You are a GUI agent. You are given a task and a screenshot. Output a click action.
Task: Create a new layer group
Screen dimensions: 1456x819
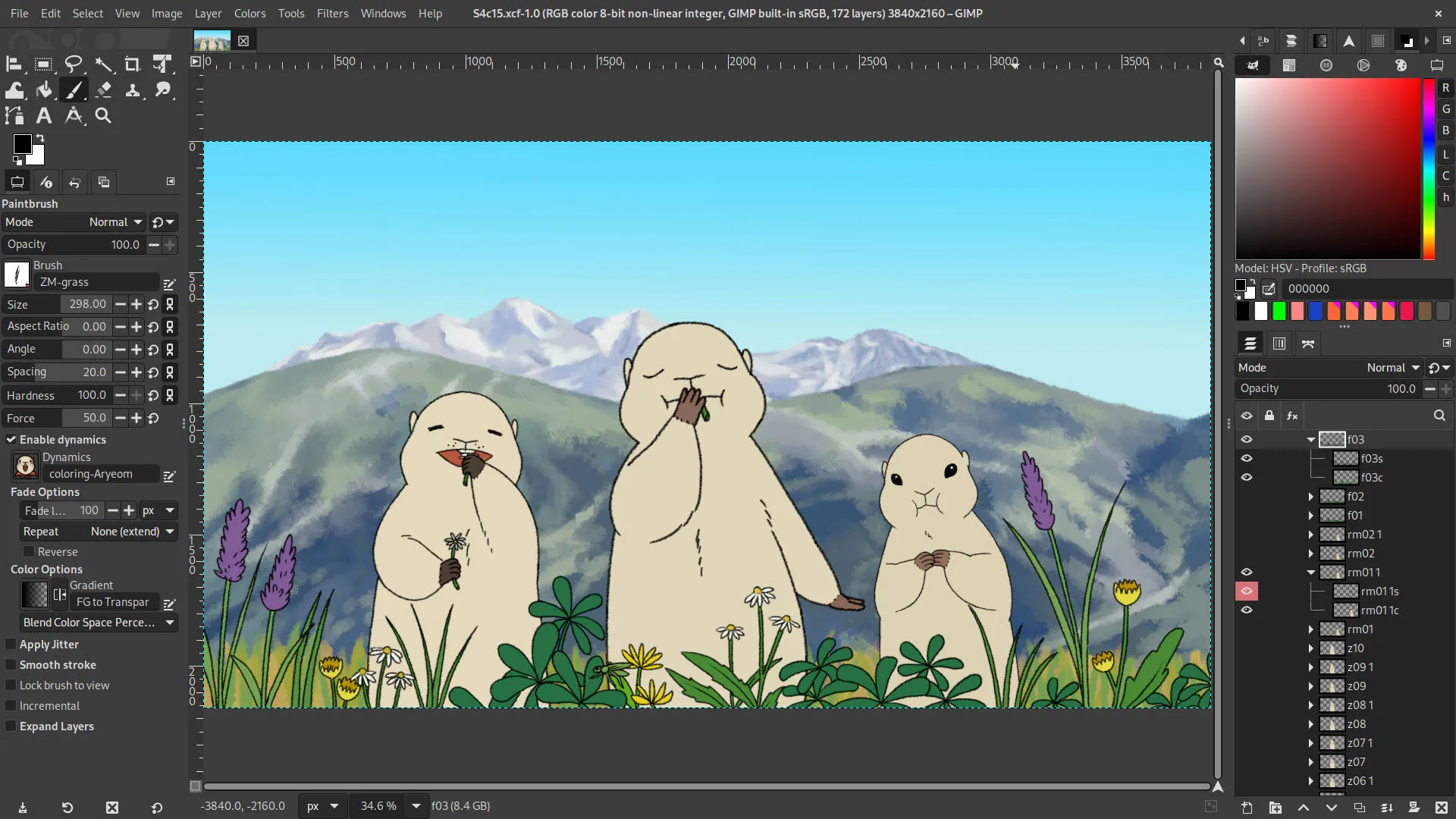click(1276, 808)
